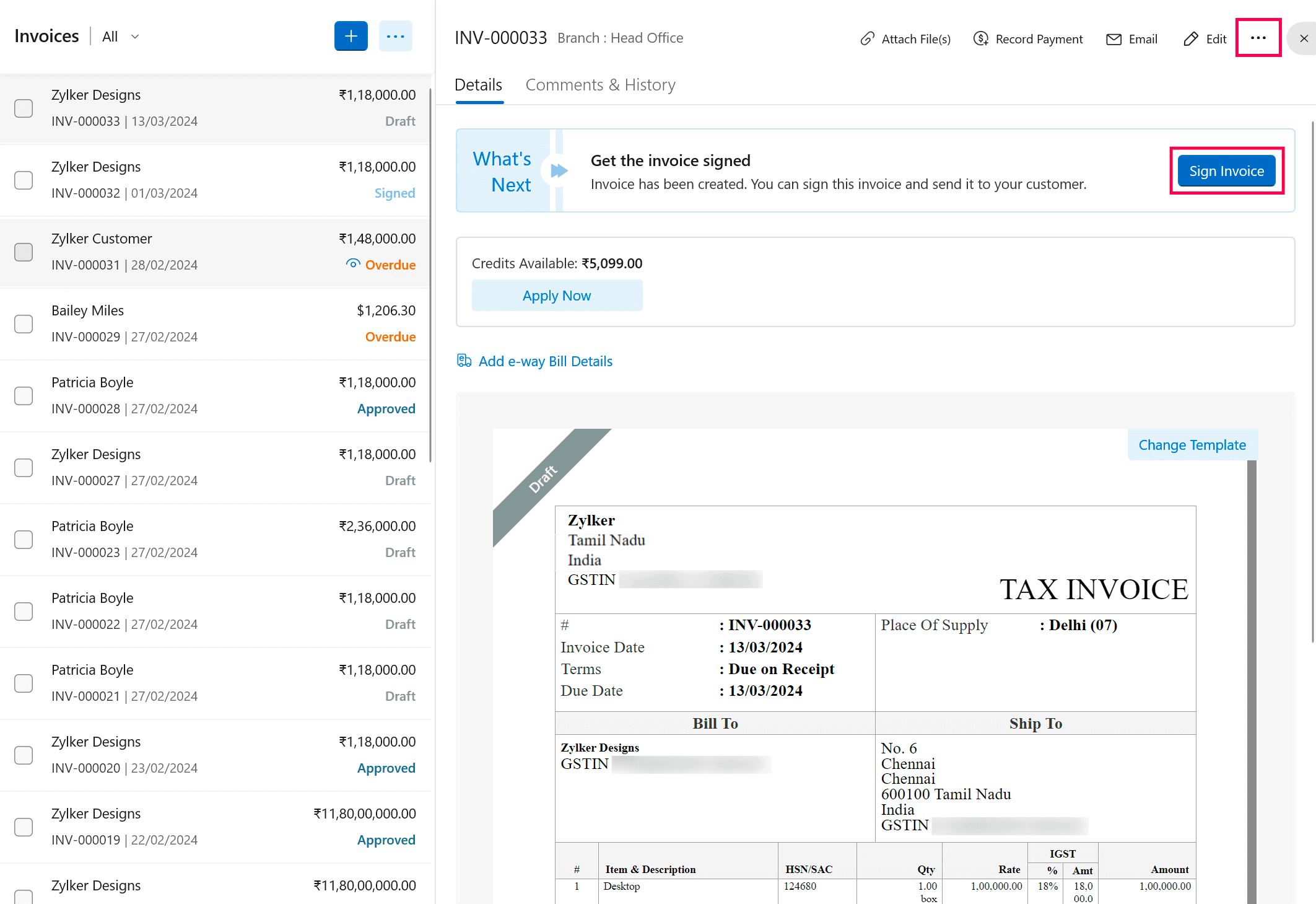
Task: Select the Details tab
Action: (478, 85)
